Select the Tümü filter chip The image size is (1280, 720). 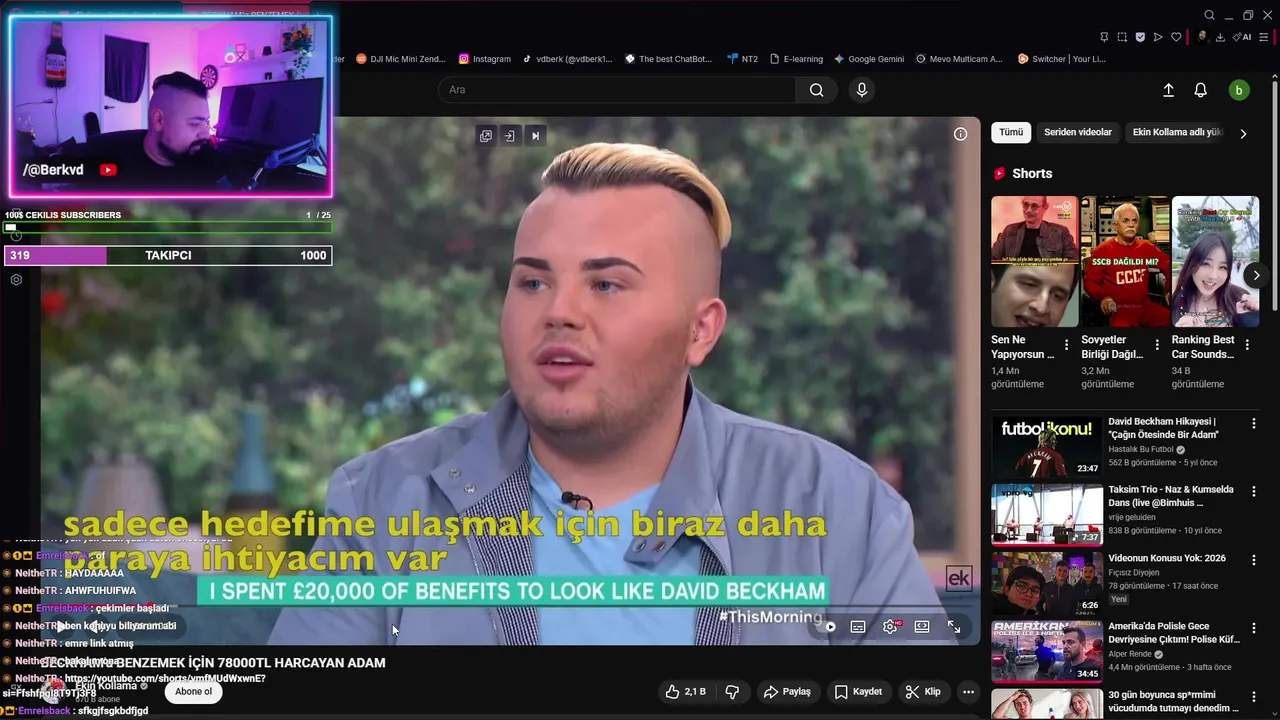tap(1011, 132)
